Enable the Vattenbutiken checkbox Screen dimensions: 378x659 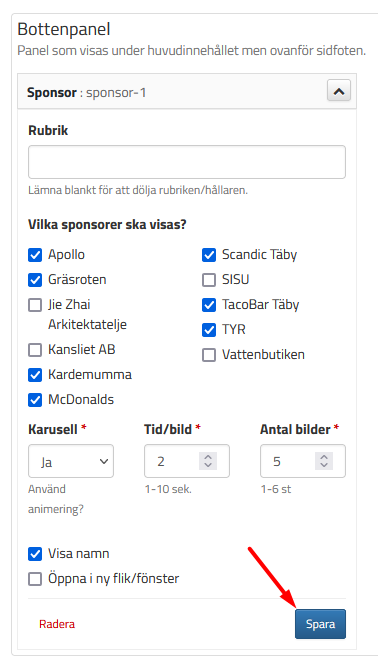coord(209,355)
